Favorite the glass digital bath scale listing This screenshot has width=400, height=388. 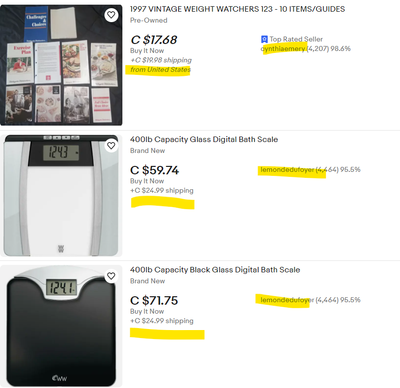click(111, 146)
